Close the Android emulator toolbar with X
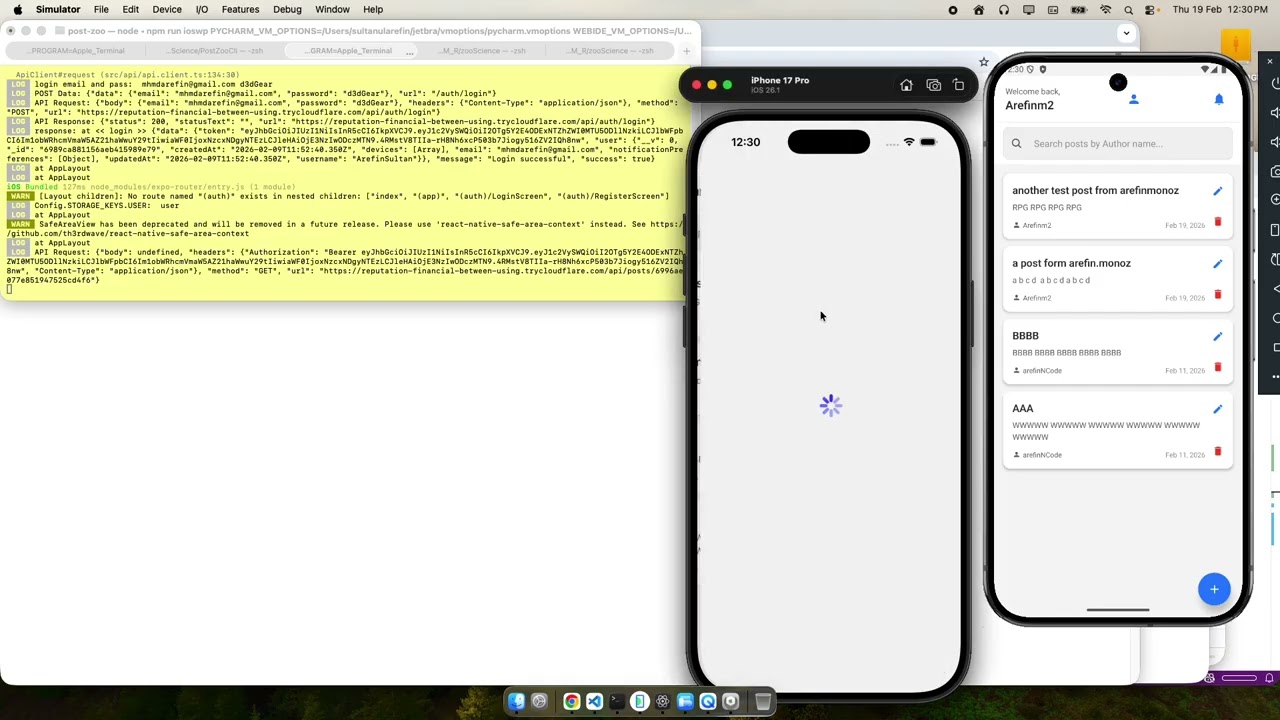Screen dimensions: 1280x720 [1270, 62]
